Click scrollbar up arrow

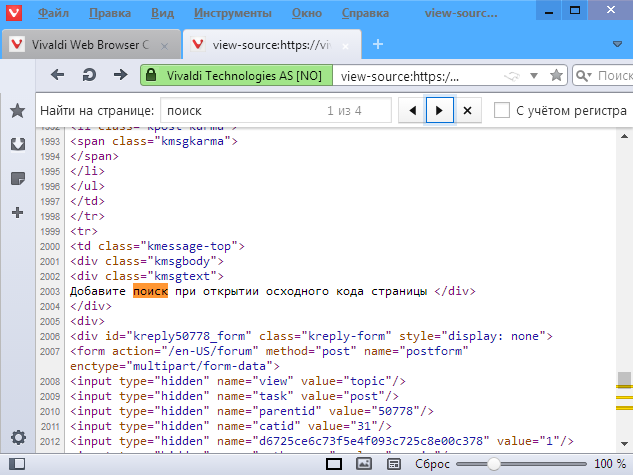coord(624,137)
